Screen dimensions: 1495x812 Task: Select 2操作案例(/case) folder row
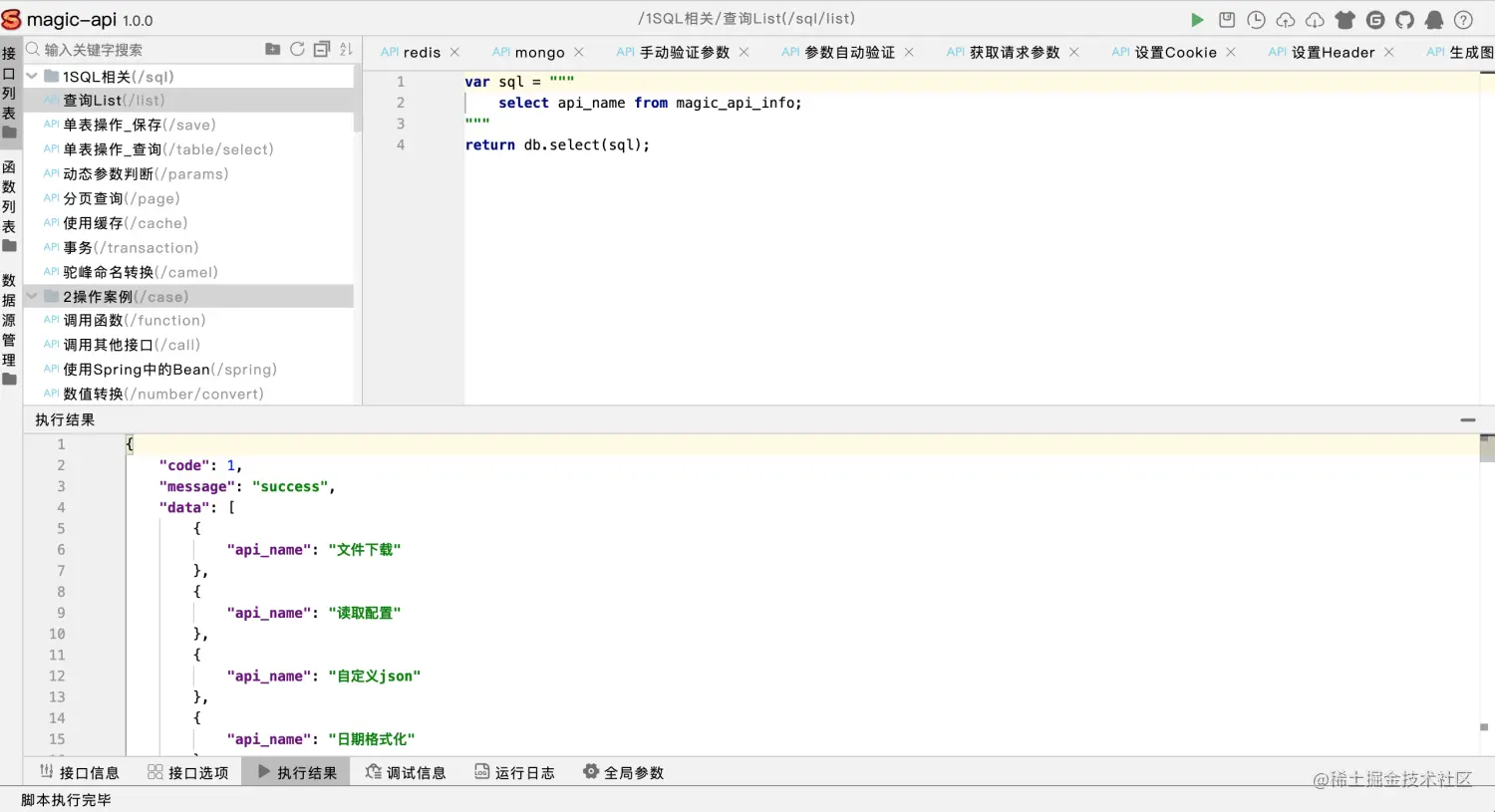189,296
